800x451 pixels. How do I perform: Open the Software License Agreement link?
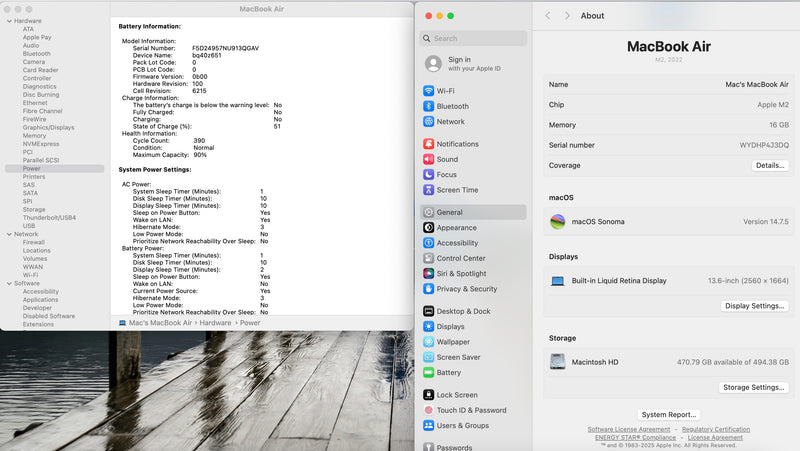[x=628, y=429]
